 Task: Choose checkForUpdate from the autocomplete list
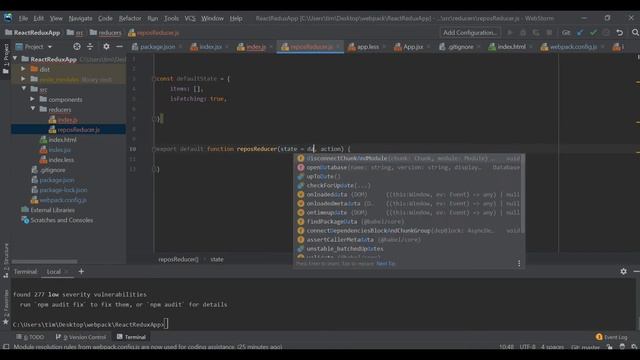coord(408,185)
